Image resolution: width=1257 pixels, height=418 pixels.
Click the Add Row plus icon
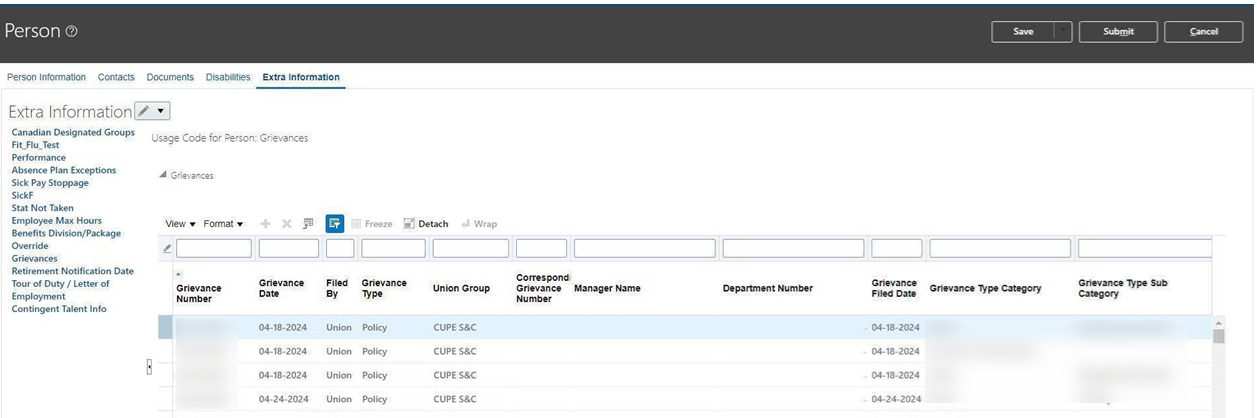pos(266,224)
